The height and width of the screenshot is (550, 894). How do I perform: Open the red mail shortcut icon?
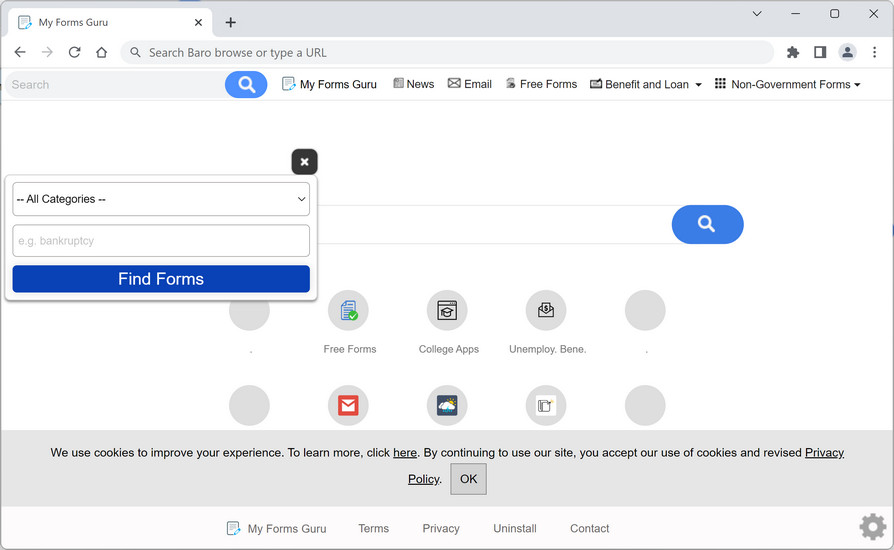pos(348,405)
